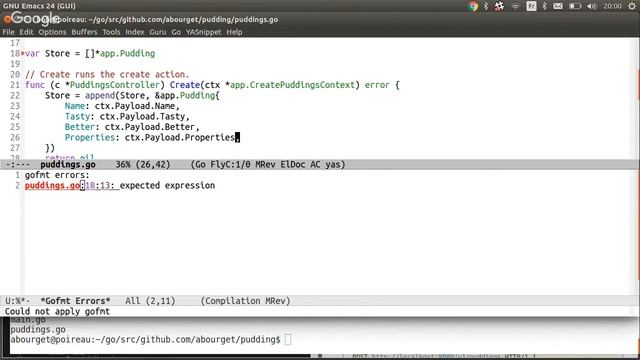Click 'ctx.Payload.Properties' on line 26
This screenshot has width=640, height=360.
tap(180, 138)
